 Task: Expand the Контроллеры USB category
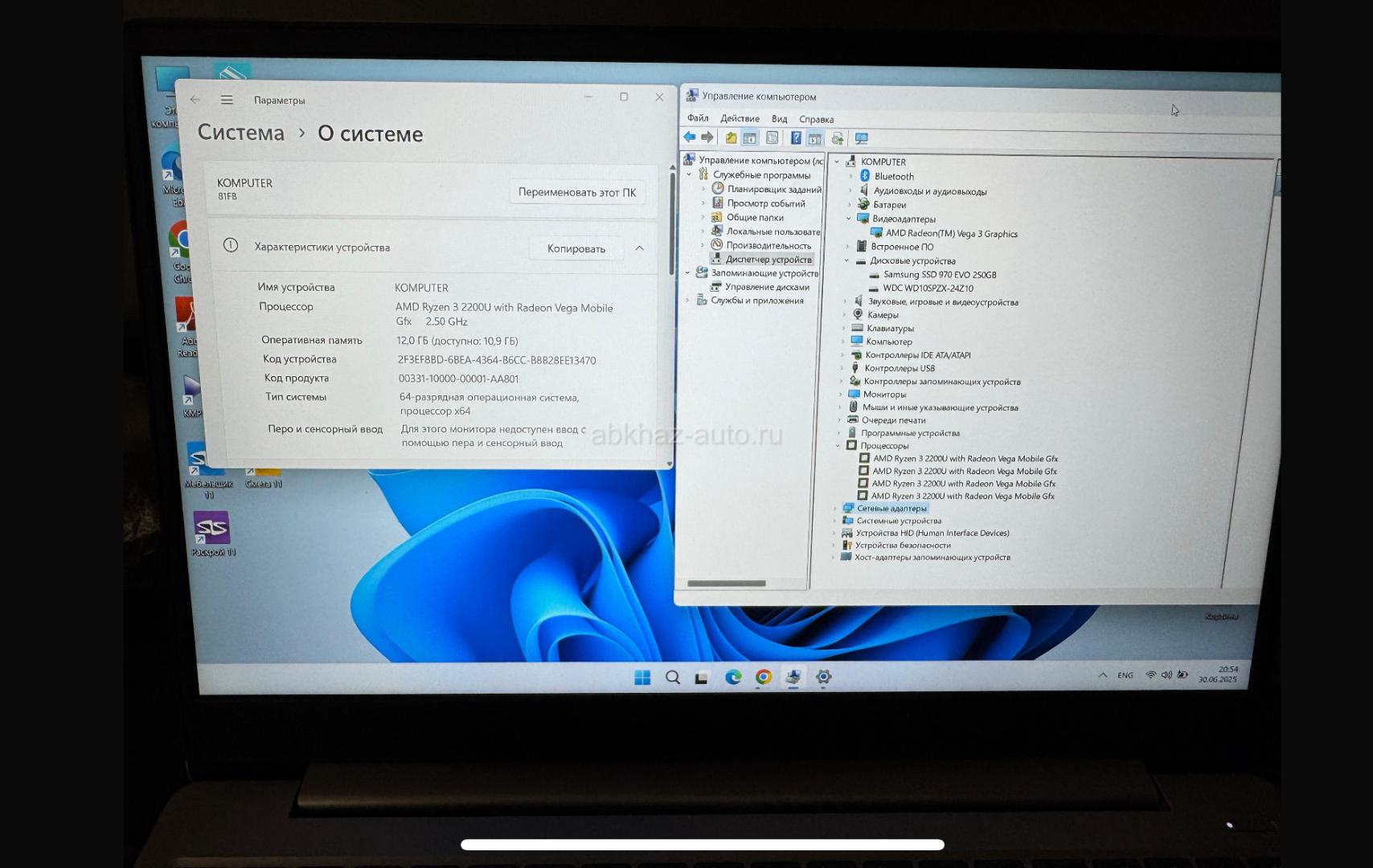(842, 368)
